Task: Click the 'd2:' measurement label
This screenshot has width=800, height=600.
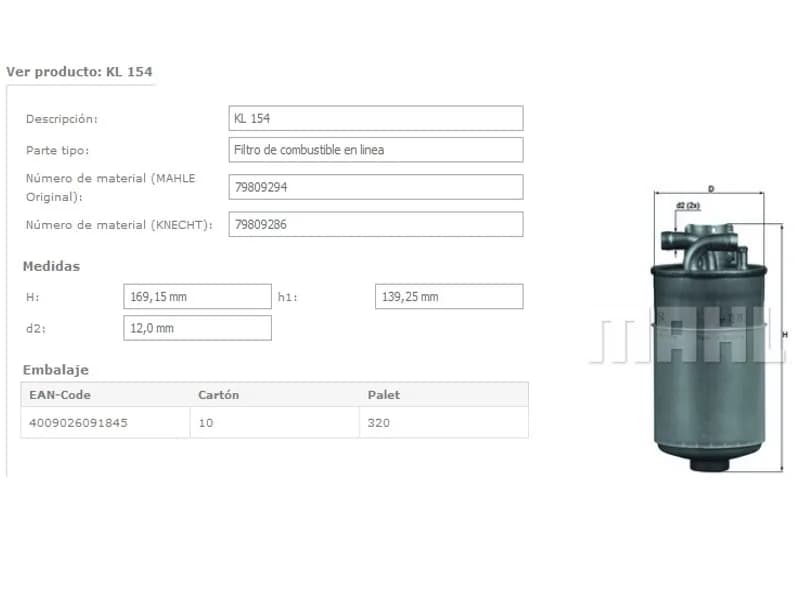Action: coord(36,329)
